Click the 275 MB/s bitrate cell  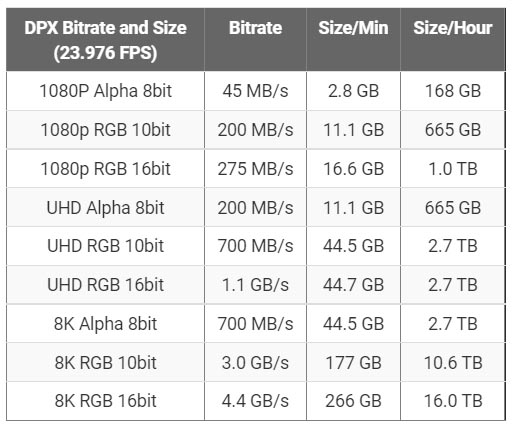(255, 169)
